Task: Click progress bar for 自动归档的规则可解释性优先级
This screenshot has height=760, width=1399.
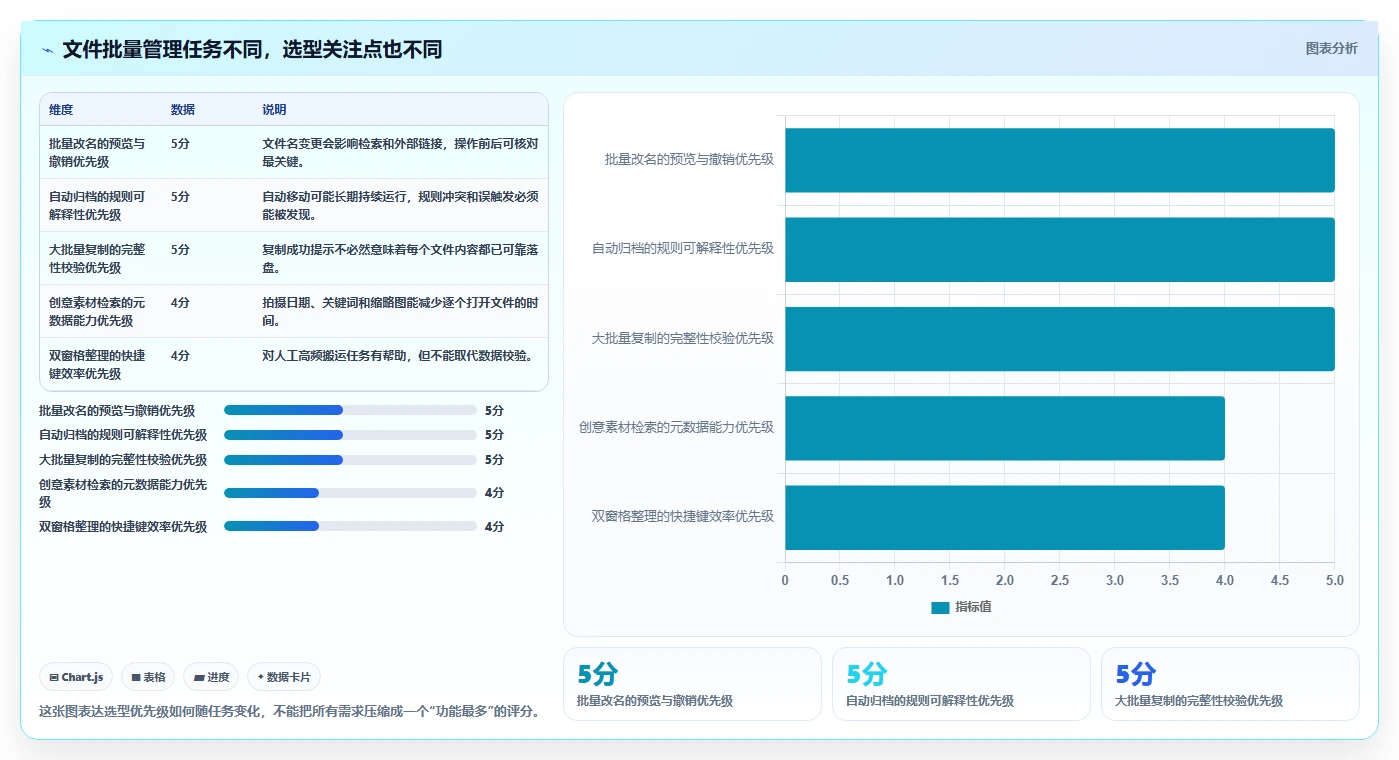Action: tap(350, 435)
